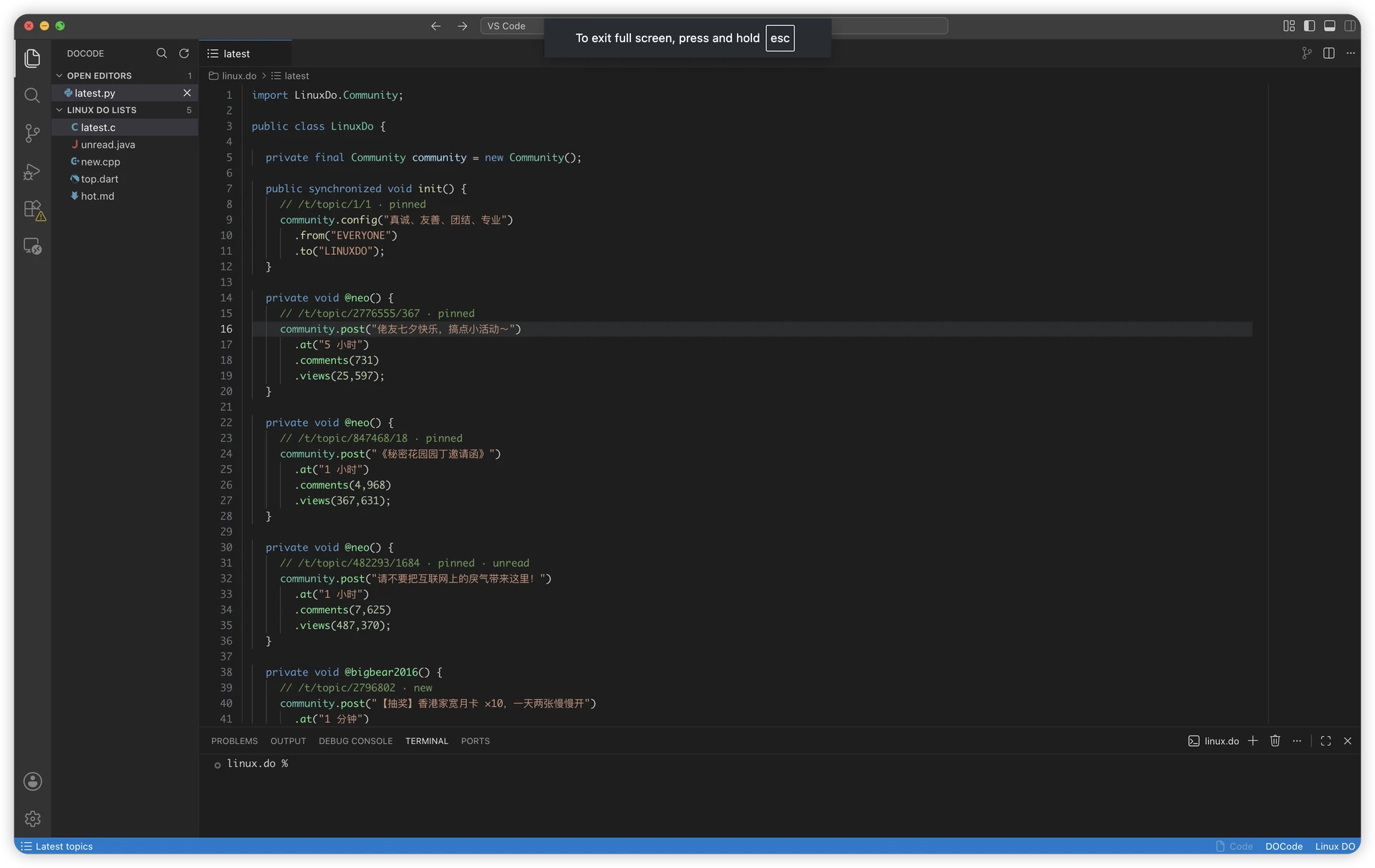Image resolution: width=1375 pixels, height=868 pixels.
Task: Click Code item in status bar
Action: 1235,847
